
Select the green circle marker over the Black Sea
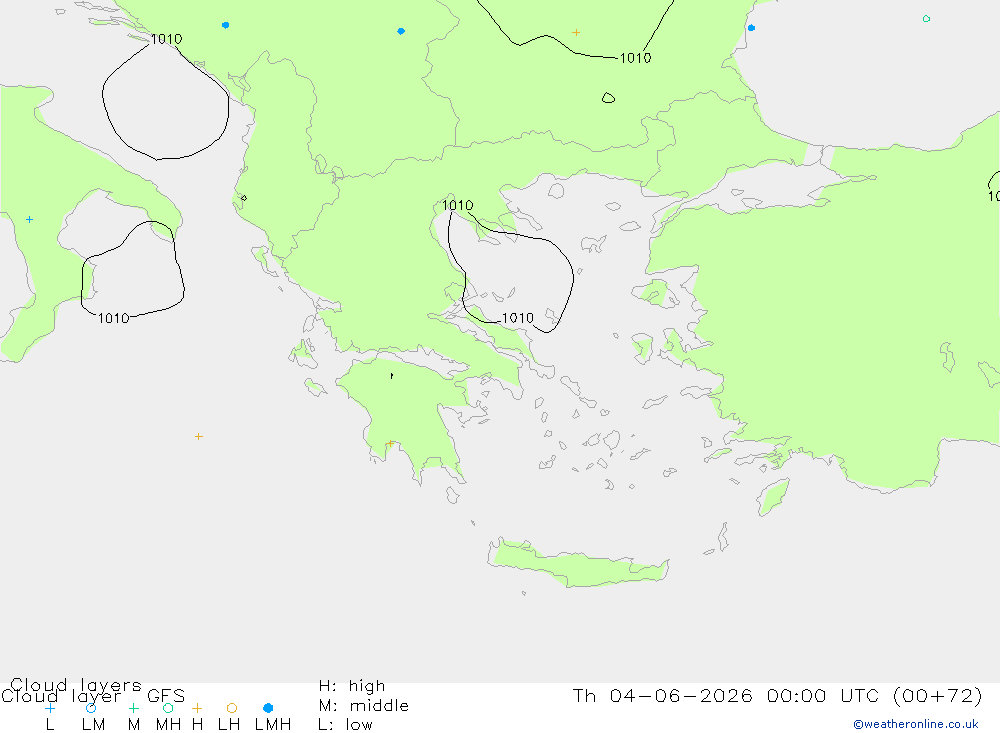926,19
